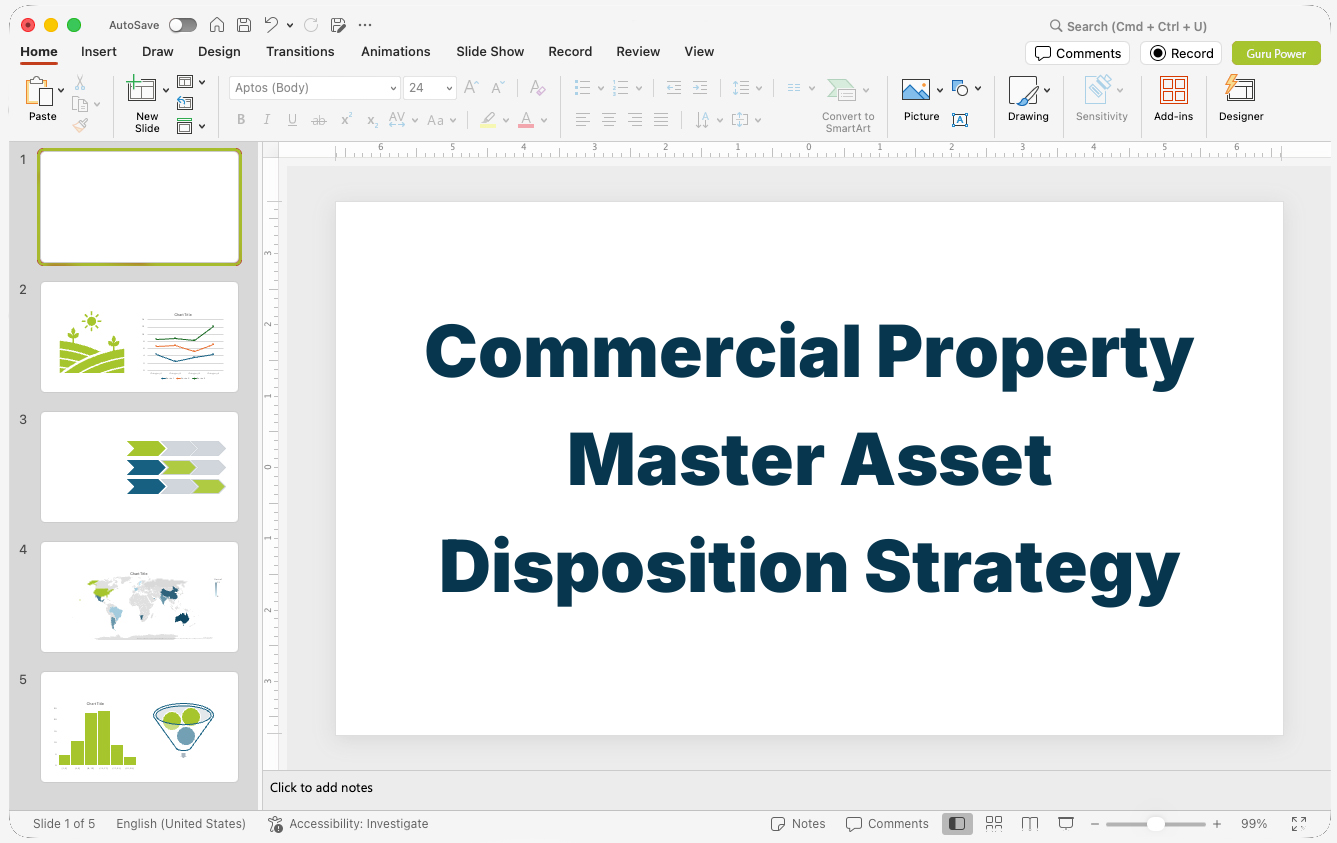
Task: Clear all formatting with the eraser A icon
Action: pos(538,88)
